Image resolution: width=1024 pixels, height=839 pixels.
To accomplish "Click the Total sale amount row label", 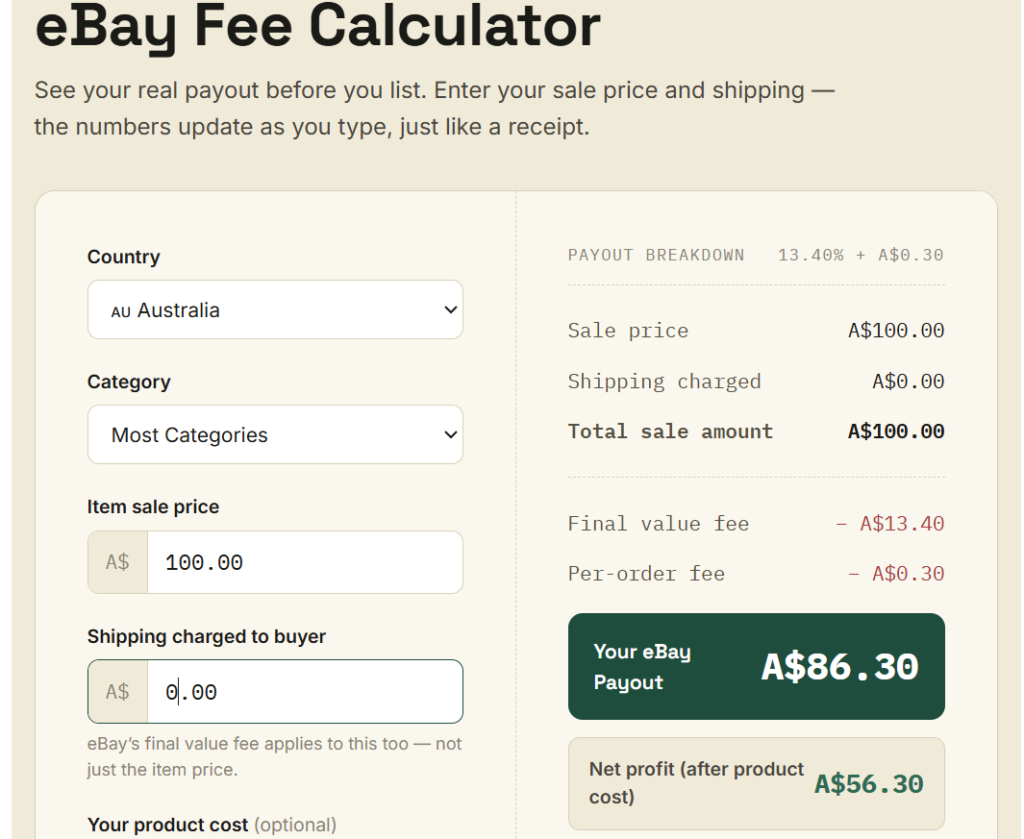I will coord(670,431).
